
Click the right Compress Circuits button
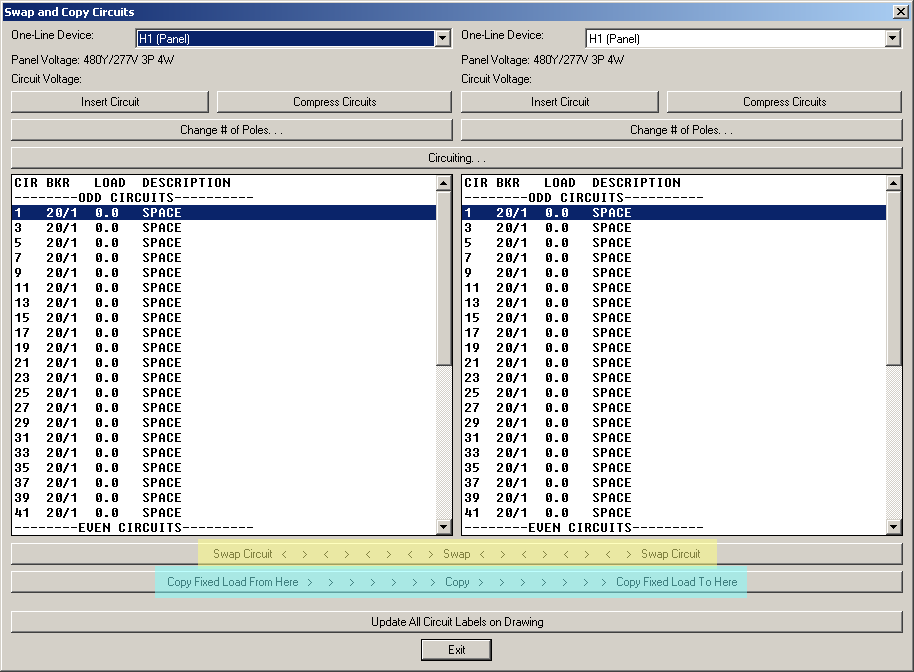785,102
